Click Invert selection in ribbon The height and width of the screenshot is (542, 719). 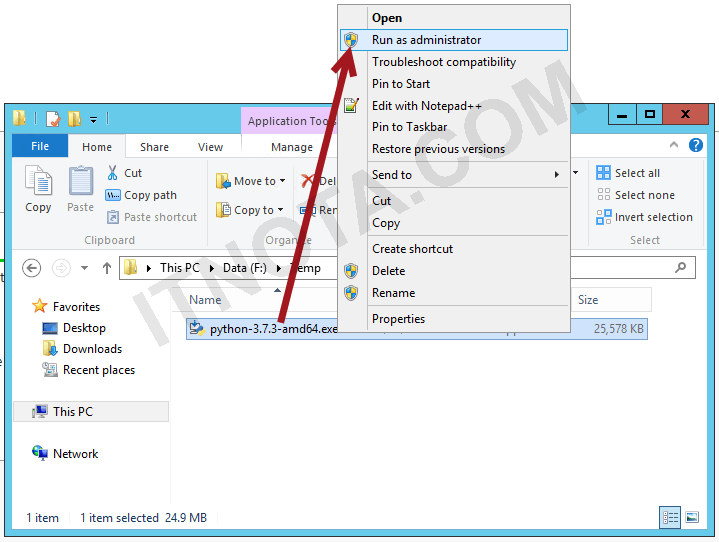point(644,217)
